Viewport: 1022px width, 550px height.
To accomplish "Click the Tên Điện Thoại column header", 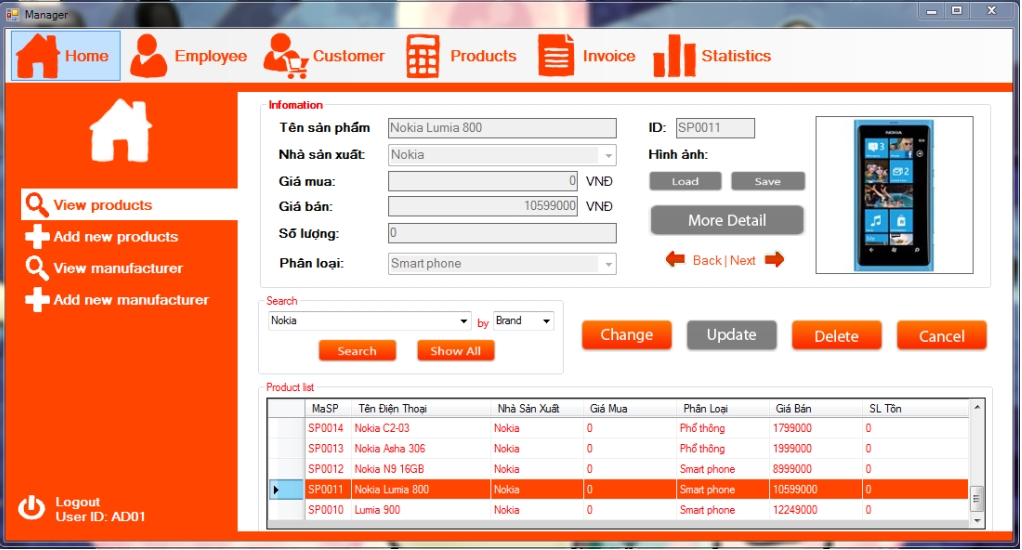I will pos(420,409).
